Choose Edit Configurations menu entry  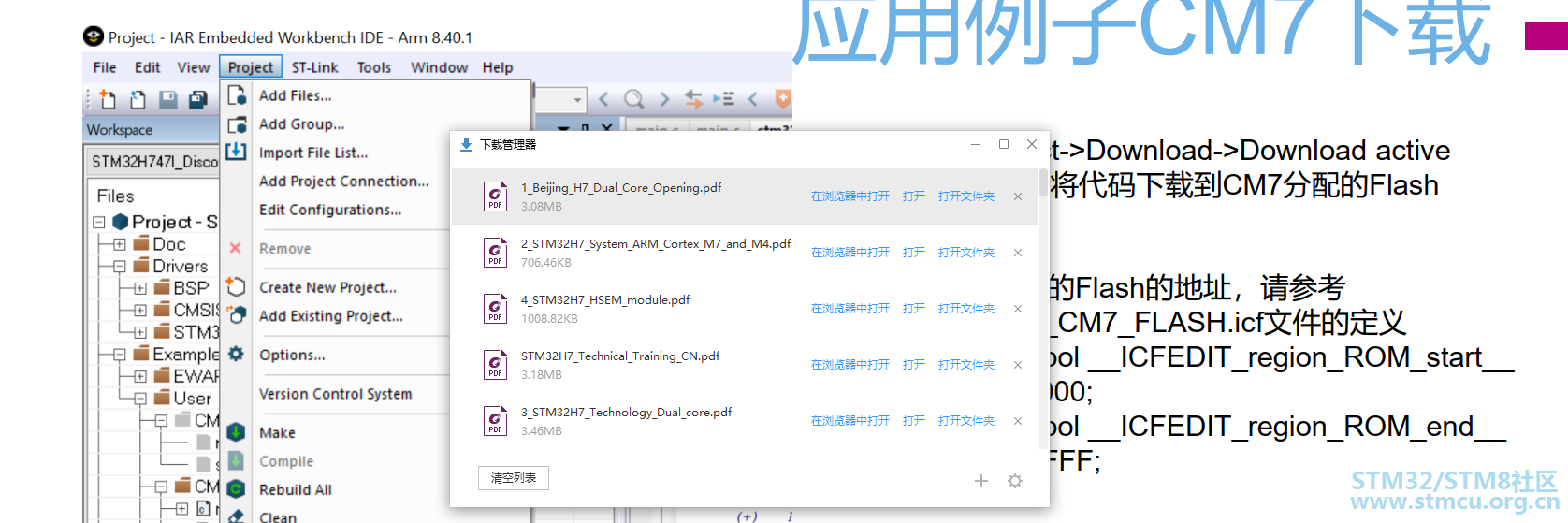(x=330, y=210)
